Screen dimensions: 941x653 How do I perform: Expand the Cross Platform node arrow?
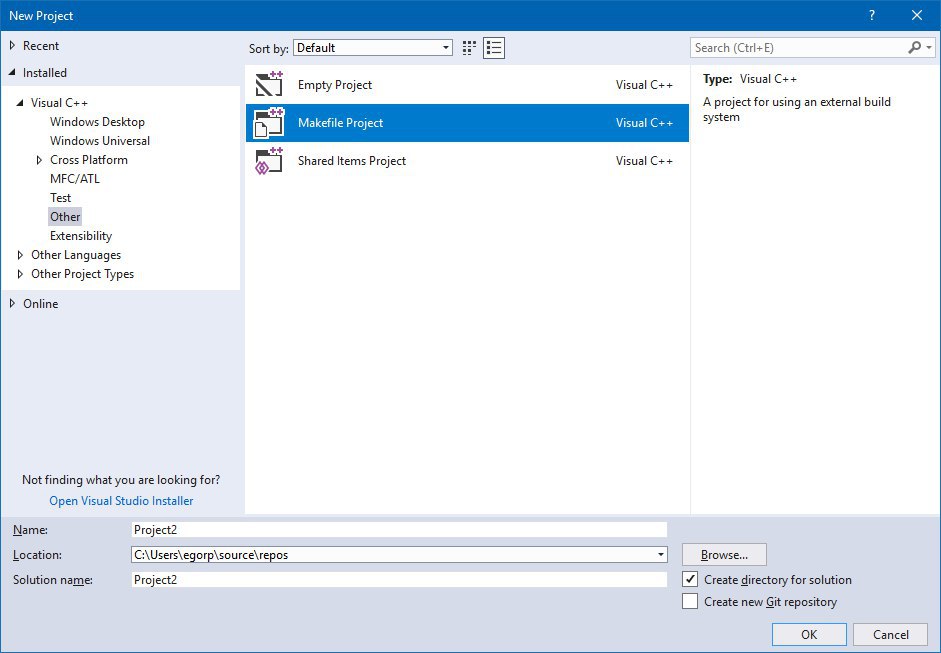[40, 160]
